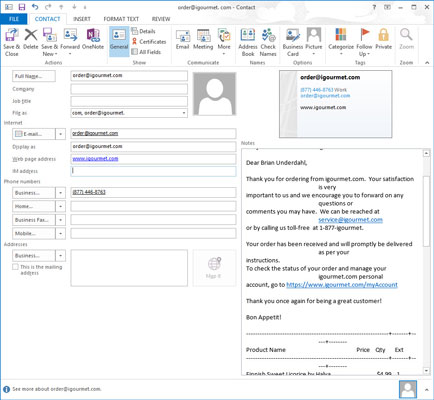Viewport: 434px width, 400px height.
Task: Delete this contact with the Delete icon
Action: click(31, 38)
